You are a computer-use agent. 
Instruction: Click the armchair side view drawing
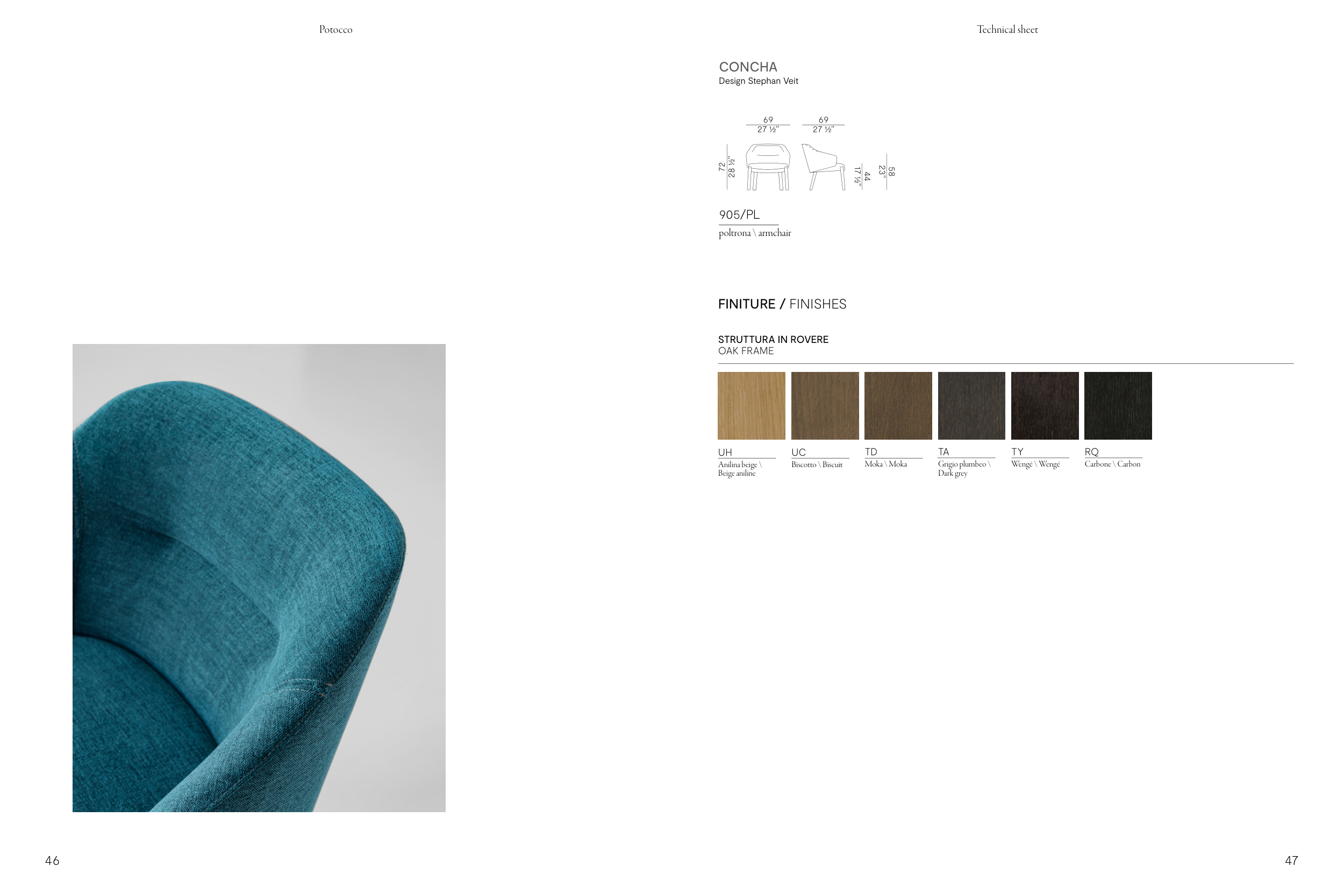(824, 167)
